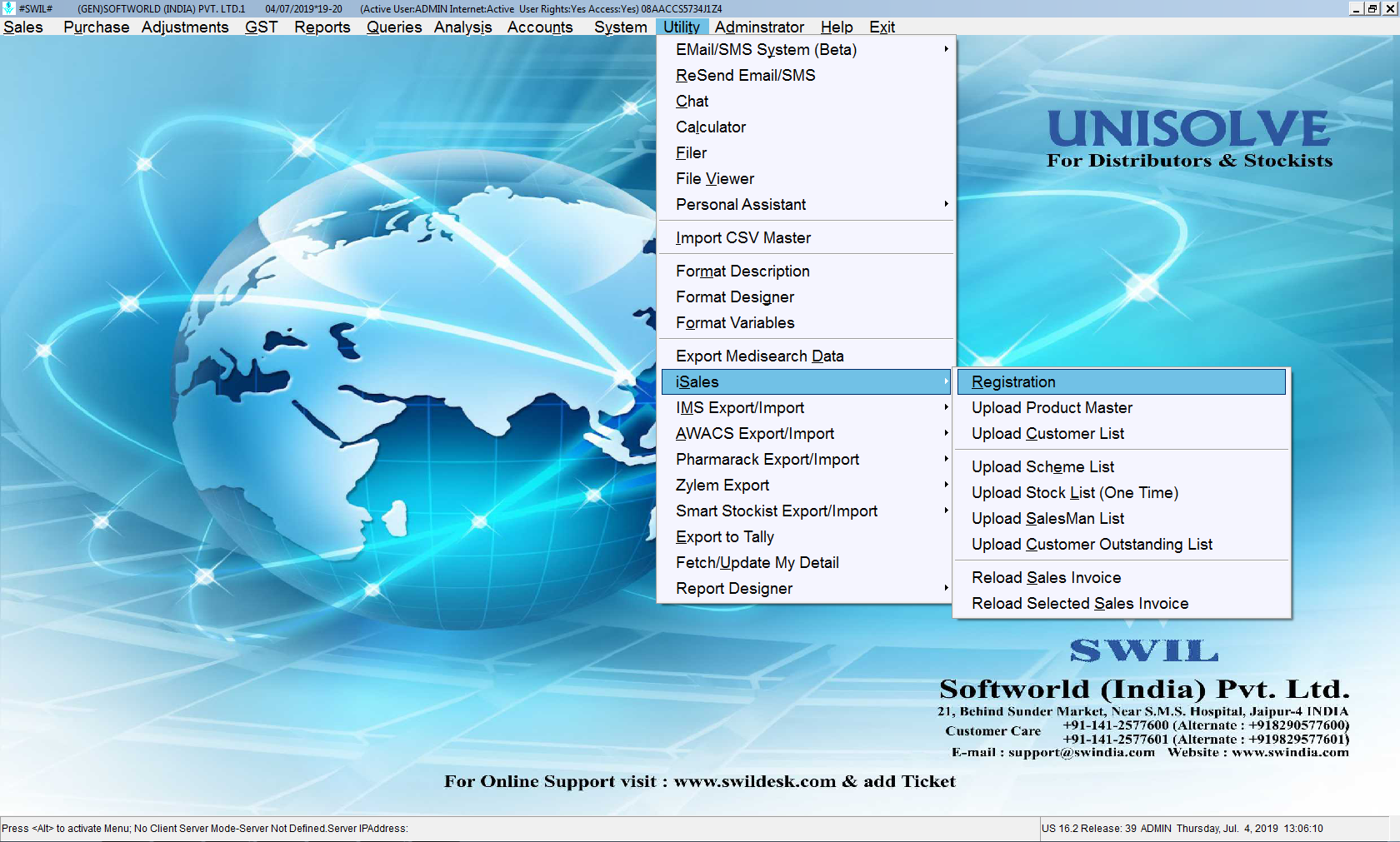This screenshot has height=842, width=1400.
Task: Select Fetch/Update My Detail
Action: [x=806, y=562]
